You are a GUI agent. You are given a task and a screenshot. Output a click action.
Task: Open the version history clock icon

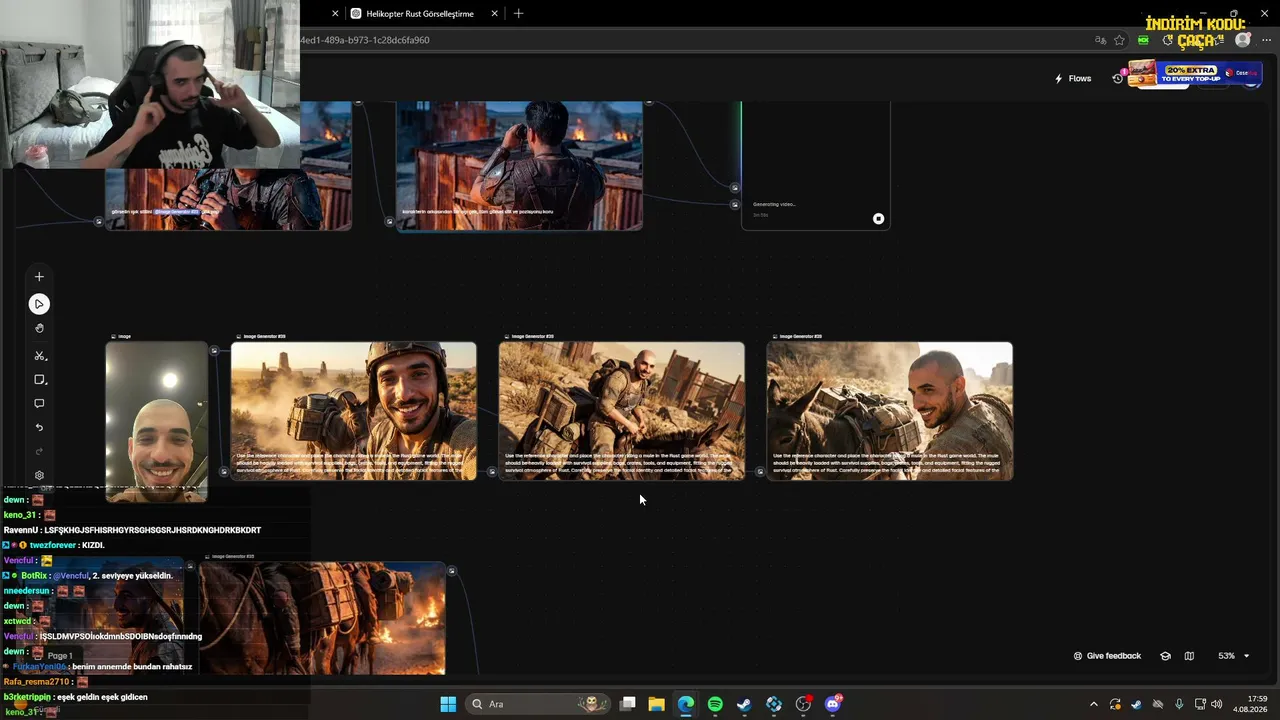1118,79
